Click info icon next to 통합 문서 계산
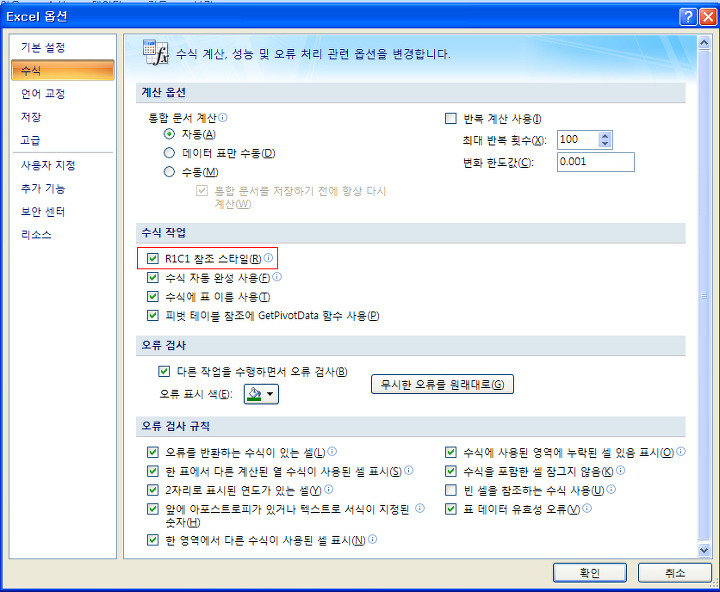 [223, 117]
